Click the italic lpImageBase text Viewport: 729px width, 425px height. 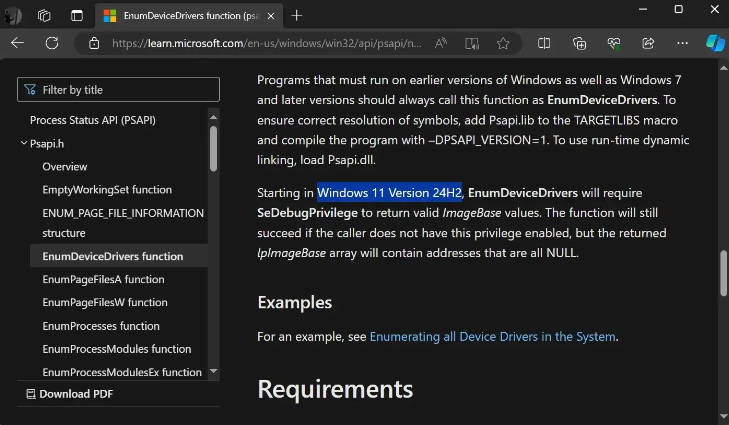click(x=292, y=253)
